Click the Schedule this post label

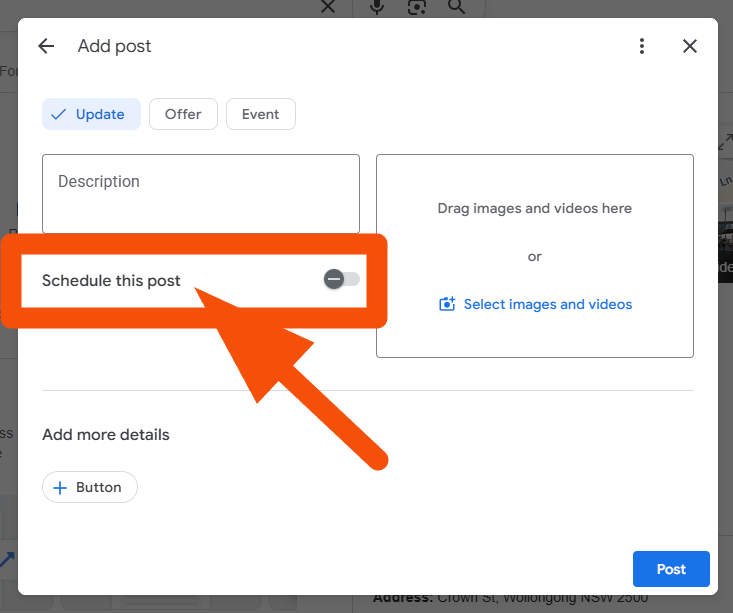[x=111, y=281]
